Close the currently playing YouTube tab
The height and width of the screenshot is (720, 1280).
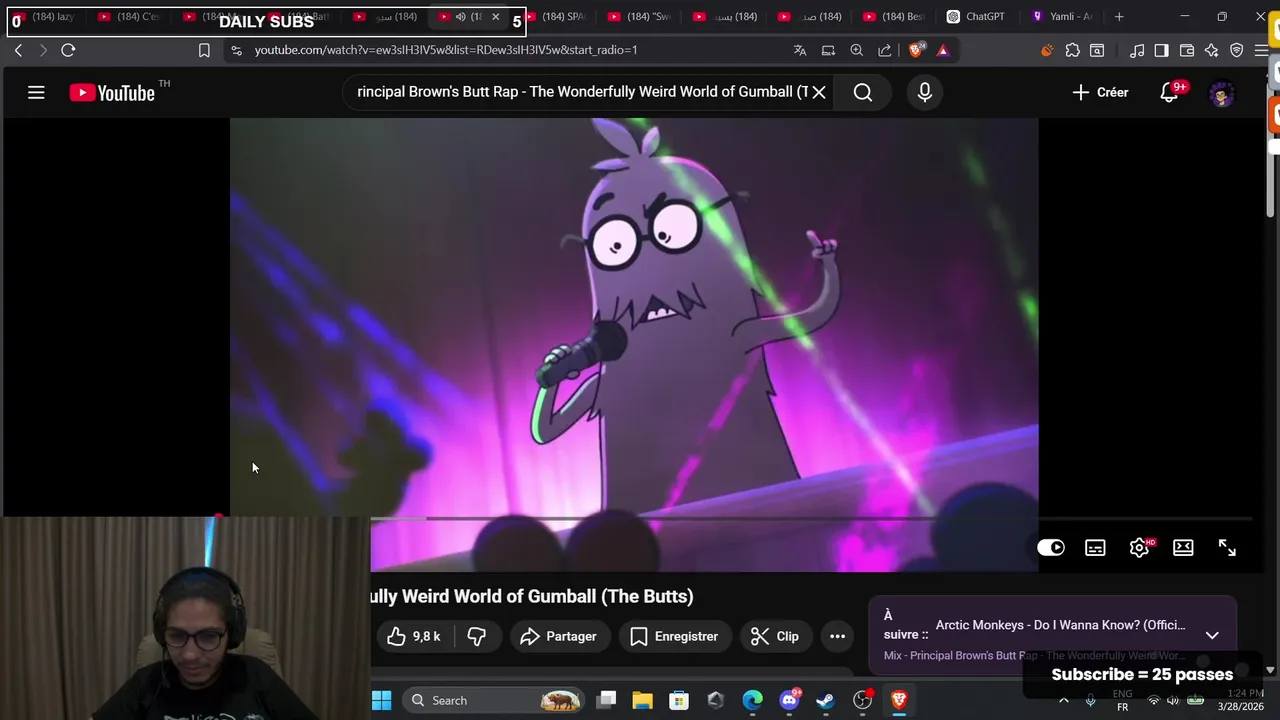pyautogui.click(x=495, y=16)
